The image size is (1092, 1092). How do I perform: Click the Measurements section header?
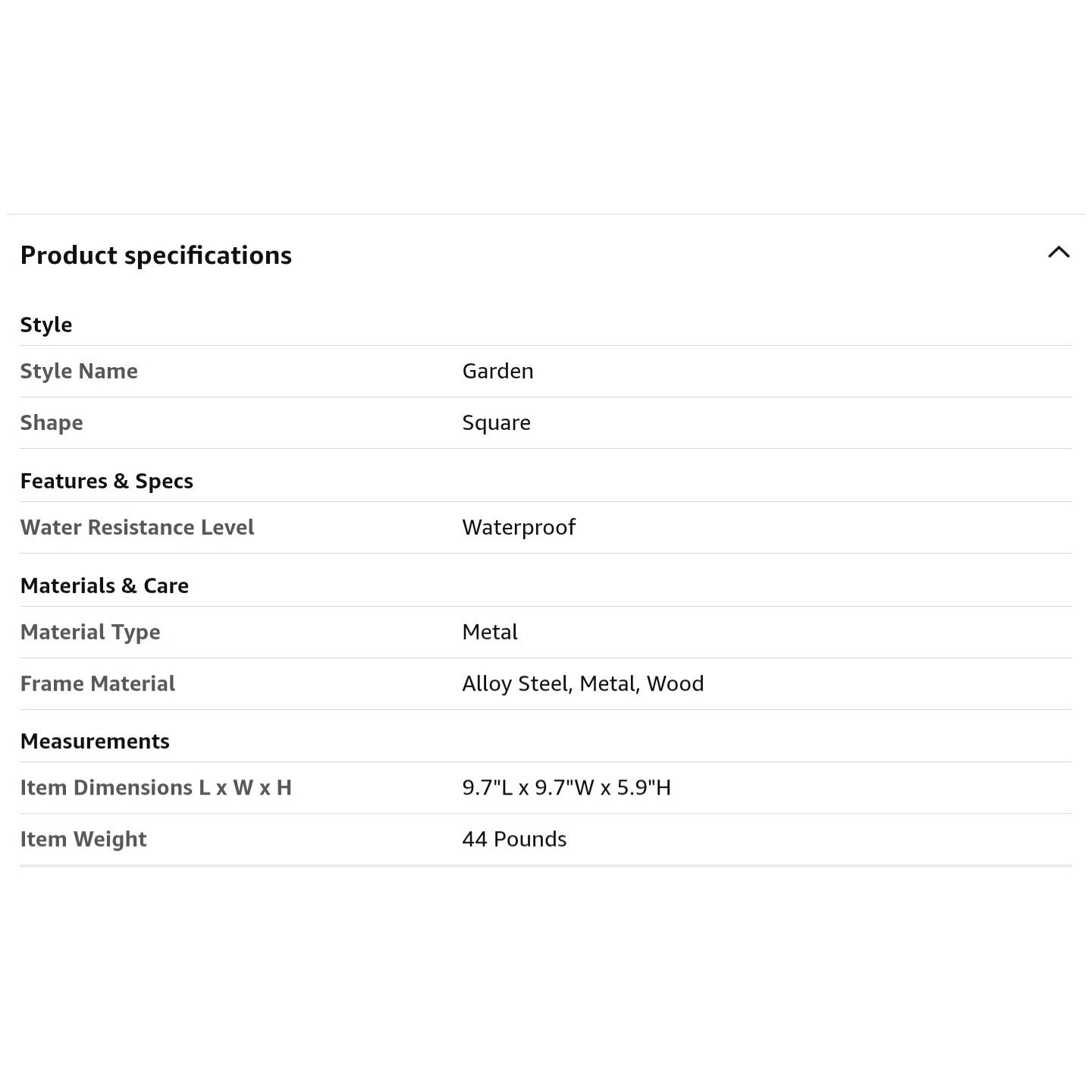coord(95,741)
